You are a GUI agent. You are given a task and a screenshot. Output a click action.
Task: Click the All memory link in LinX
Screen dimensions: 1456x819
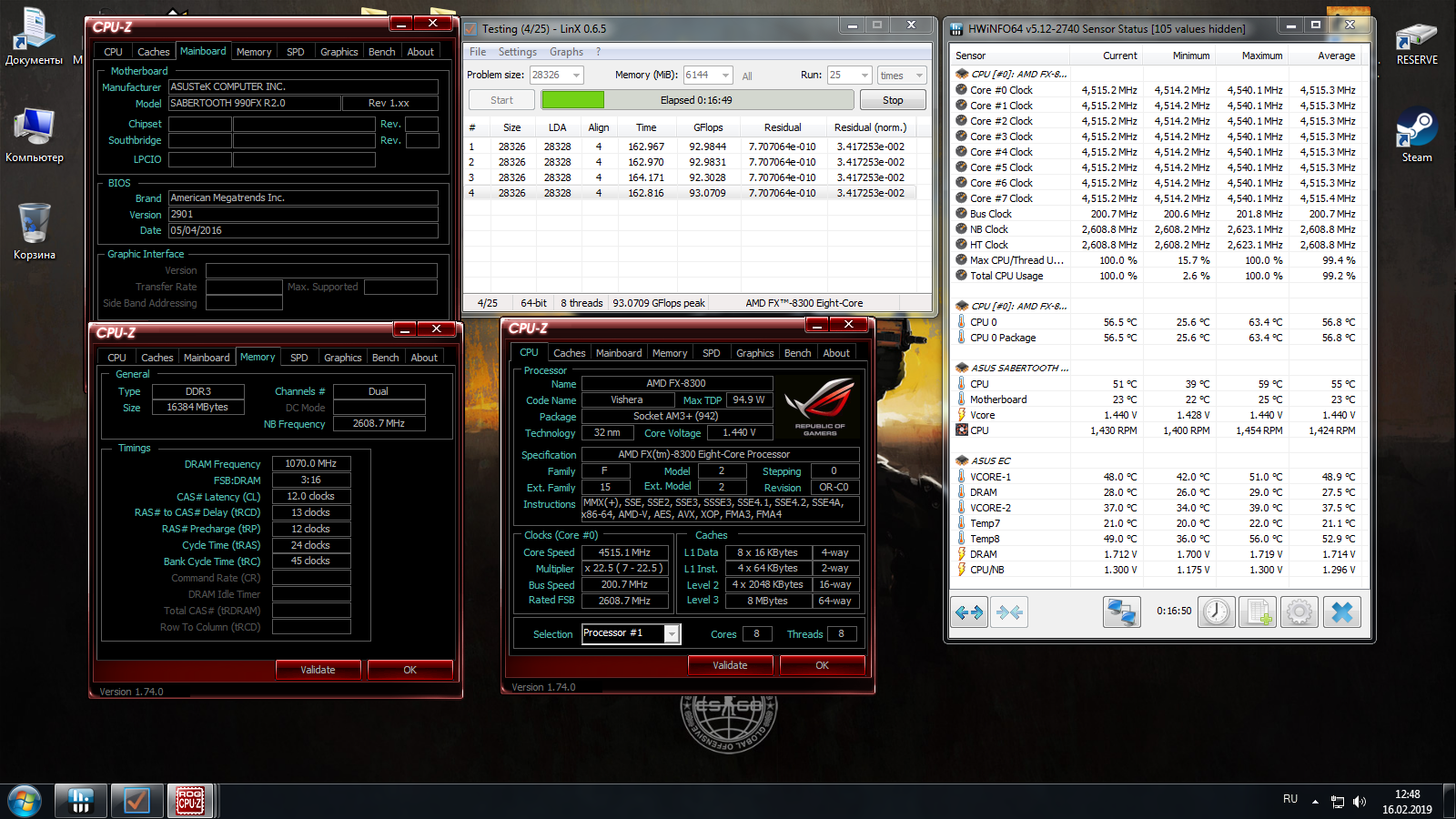coord(747,76)
